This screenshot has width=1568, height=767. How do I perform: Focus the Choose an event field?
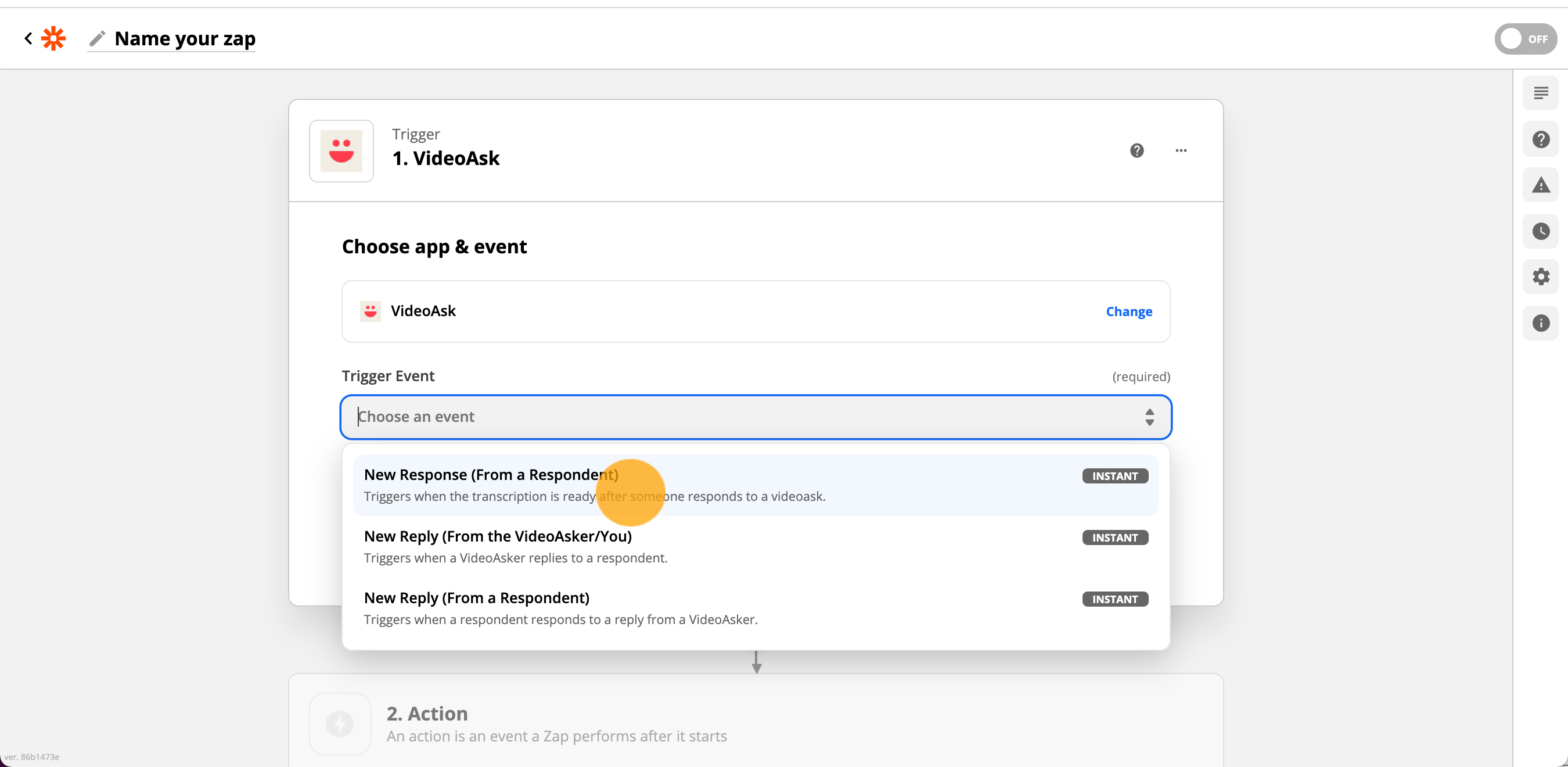(756, 417)
